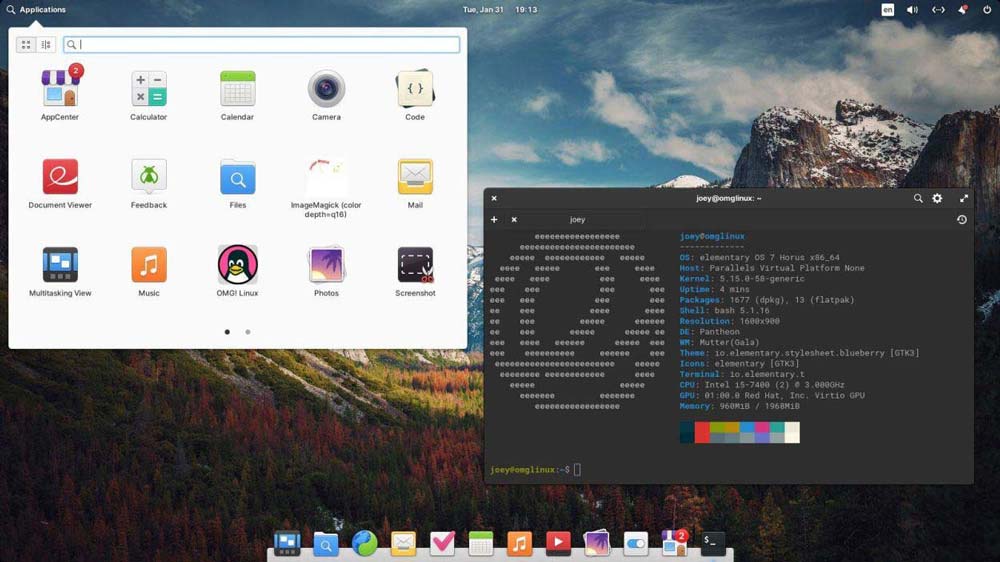This screenshot has width=1000, height=562.
Task: Open AppCenter from the dock
Action: 674,544
